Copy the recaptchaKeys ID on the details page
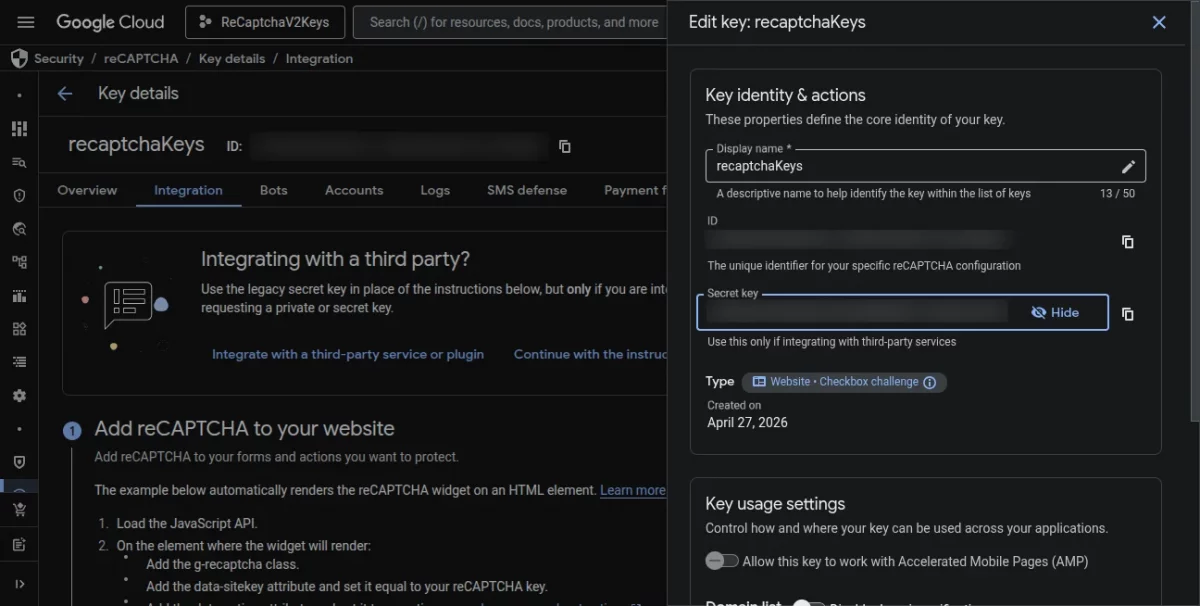This screenshot has width=1200, height=606. pyautogui.click(x=564, y=146)
